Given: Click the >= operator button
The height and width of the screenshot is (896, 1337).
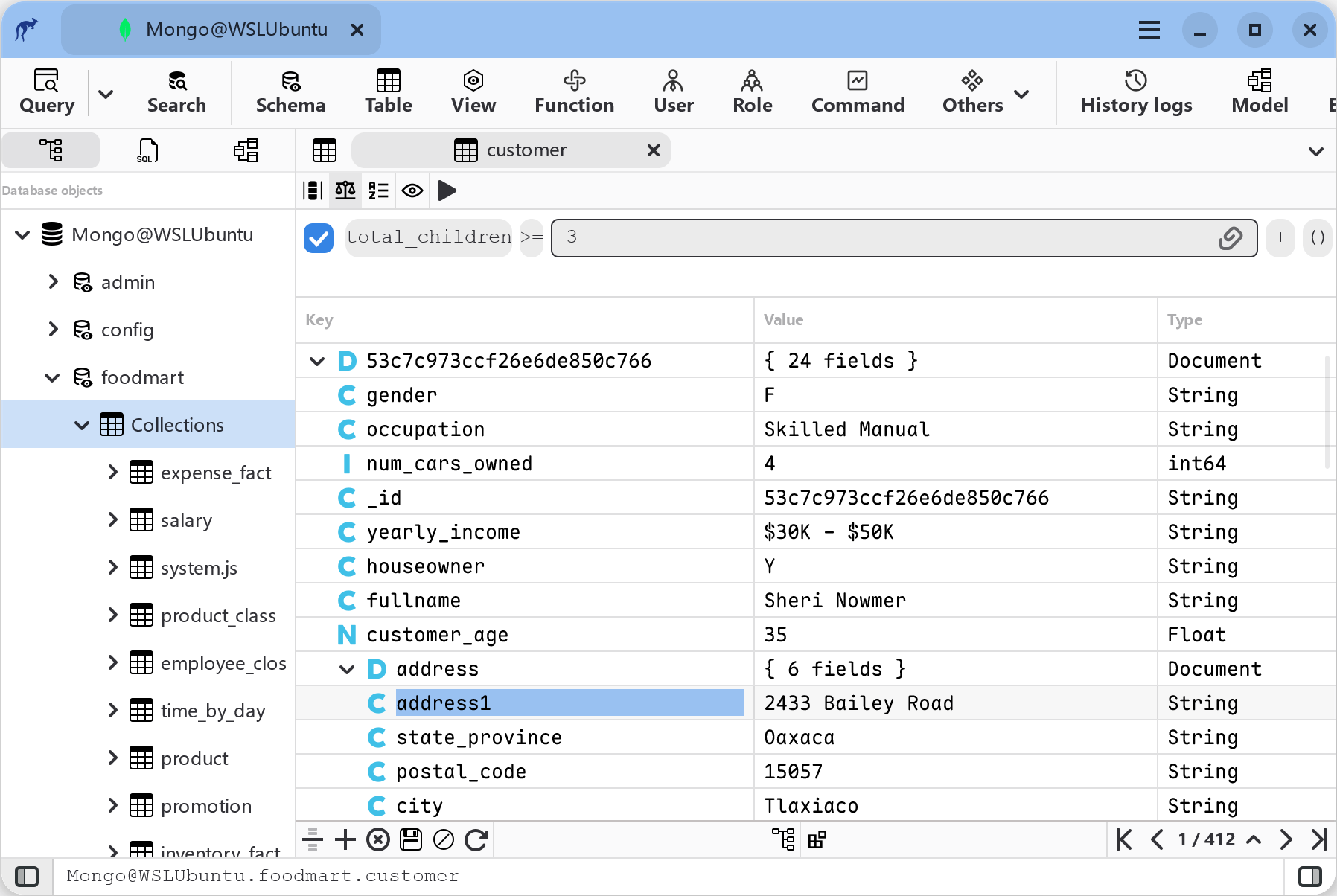Looking at the screenshot, I should (532, 238).
